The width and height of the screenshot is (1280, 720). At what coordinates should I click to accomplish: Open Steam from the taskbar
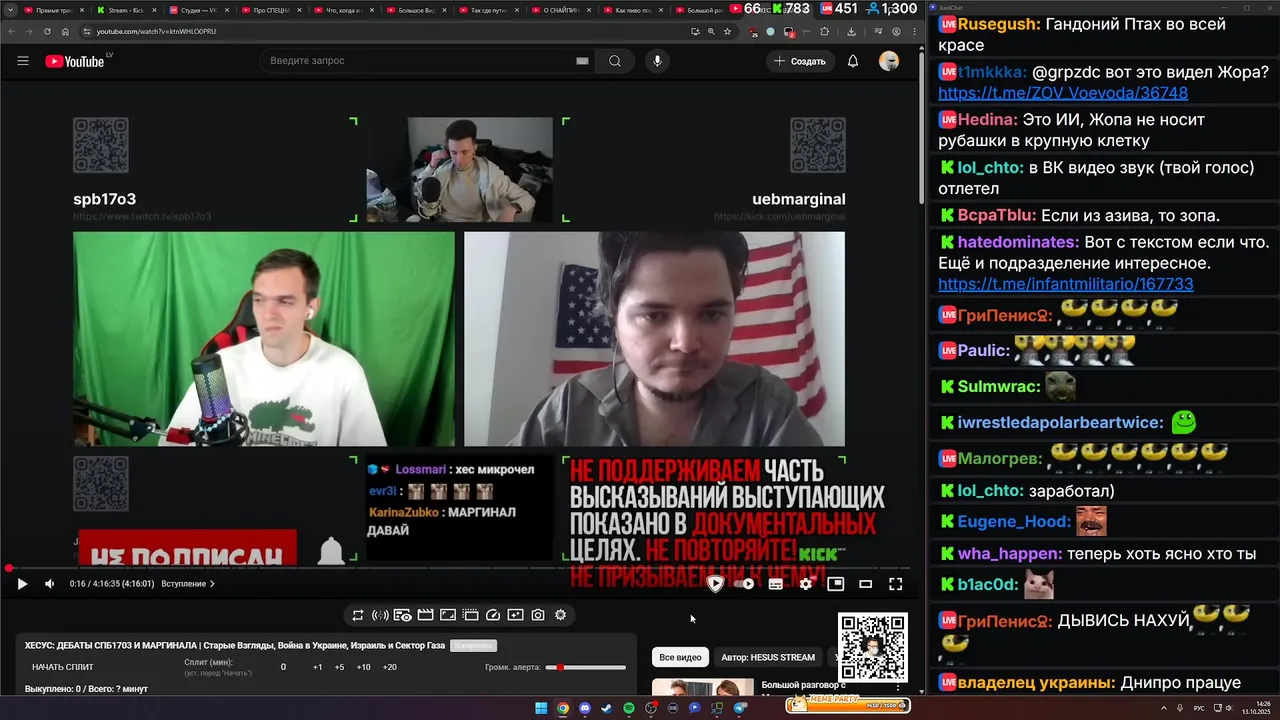[x=607, y=708]
